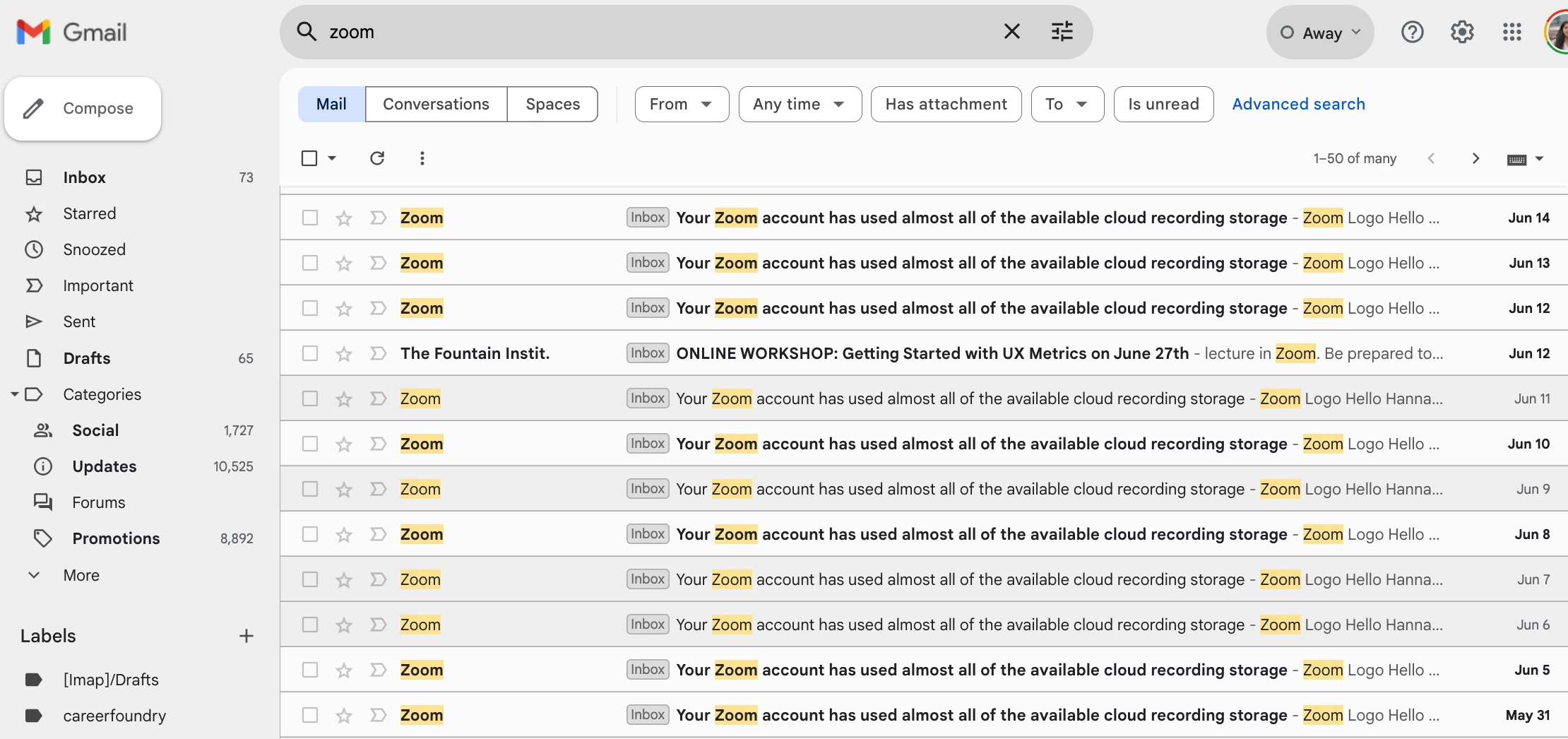Check the Jun 6 Zoom email checkbox
The image size is (1568, 739).
click(x=309, y=625)
